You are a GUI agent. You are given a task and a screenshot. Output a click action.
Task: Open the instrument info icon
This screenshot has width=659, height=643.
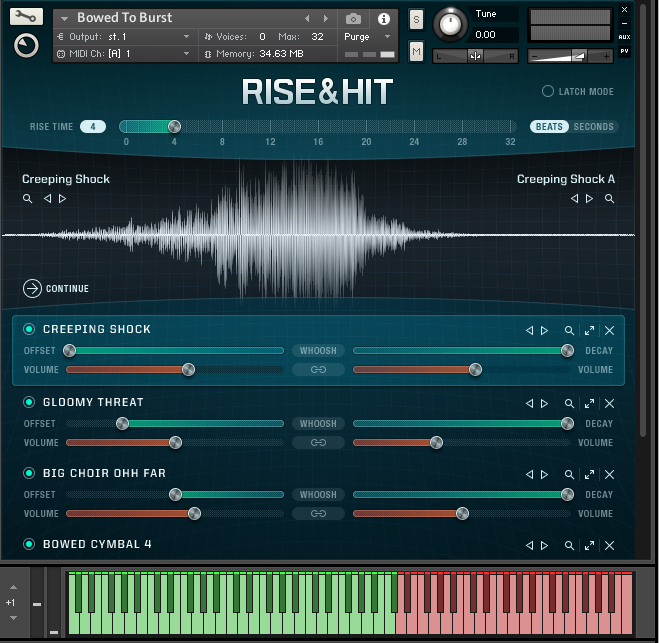pyautogui.click(x=383, y=19)
